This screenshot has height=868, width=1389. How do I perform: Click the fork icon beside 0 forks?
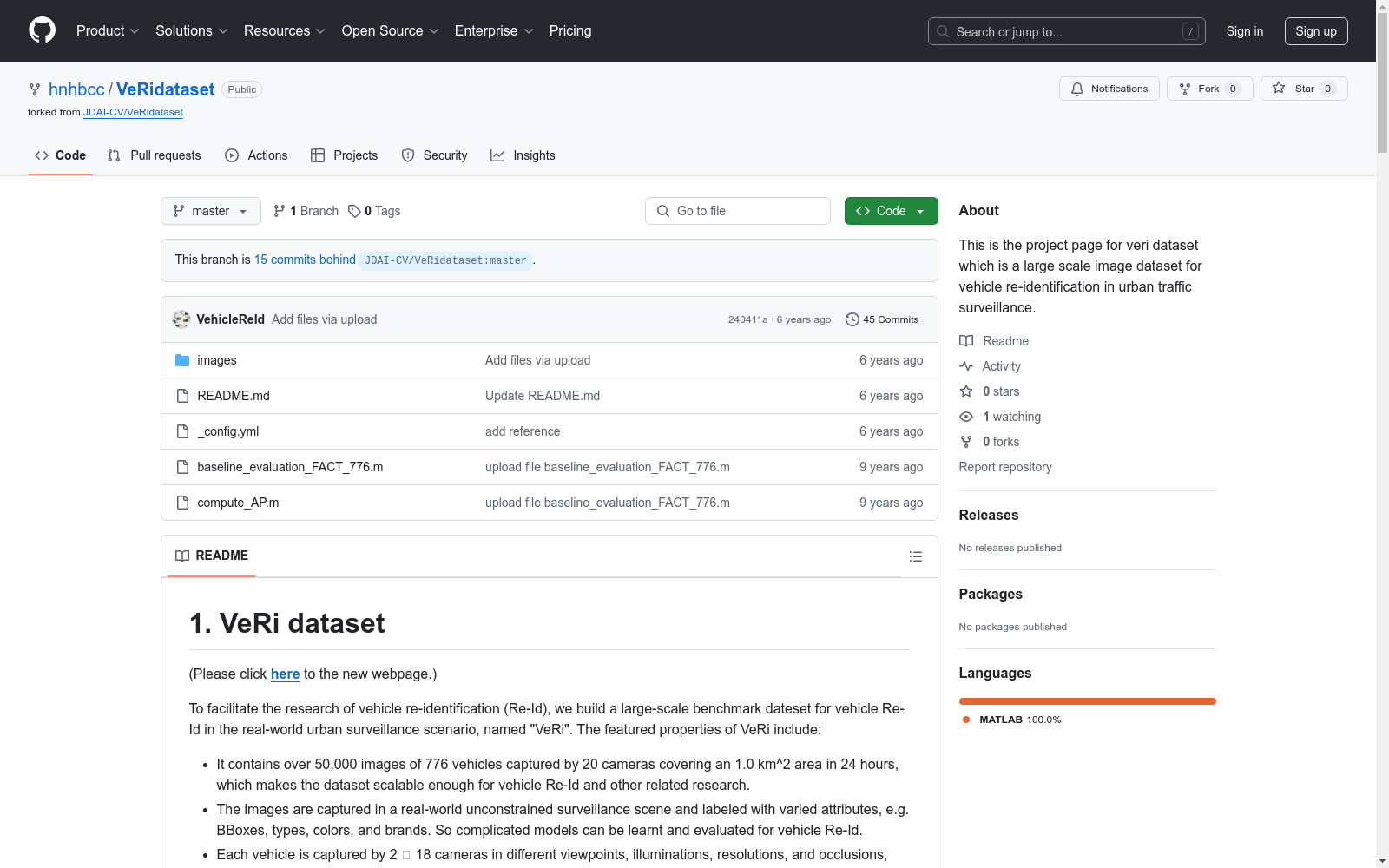click(966, 442)
